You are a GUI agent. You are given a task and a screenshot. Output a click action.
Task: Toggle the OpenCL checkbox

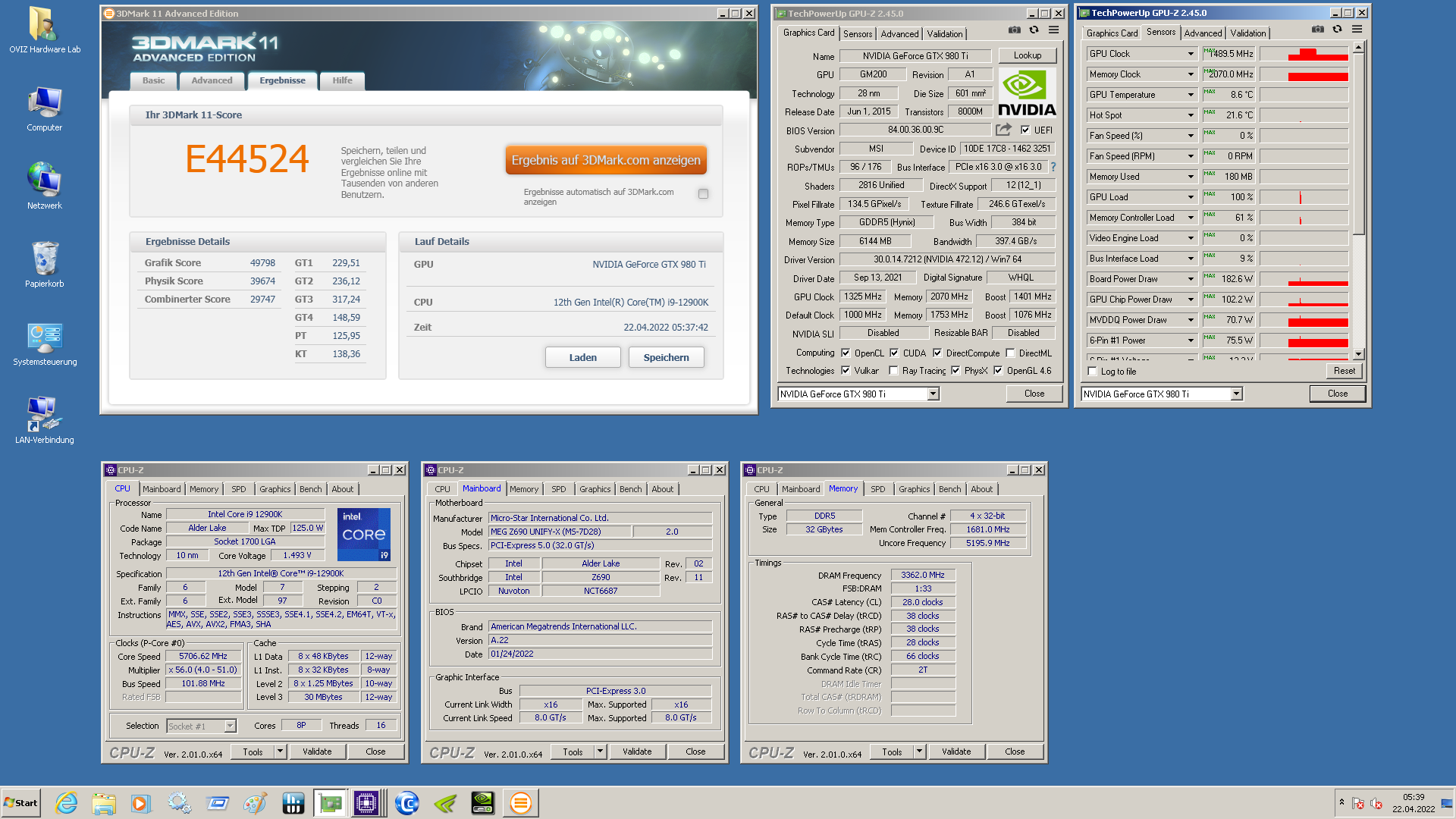(846, 353)
